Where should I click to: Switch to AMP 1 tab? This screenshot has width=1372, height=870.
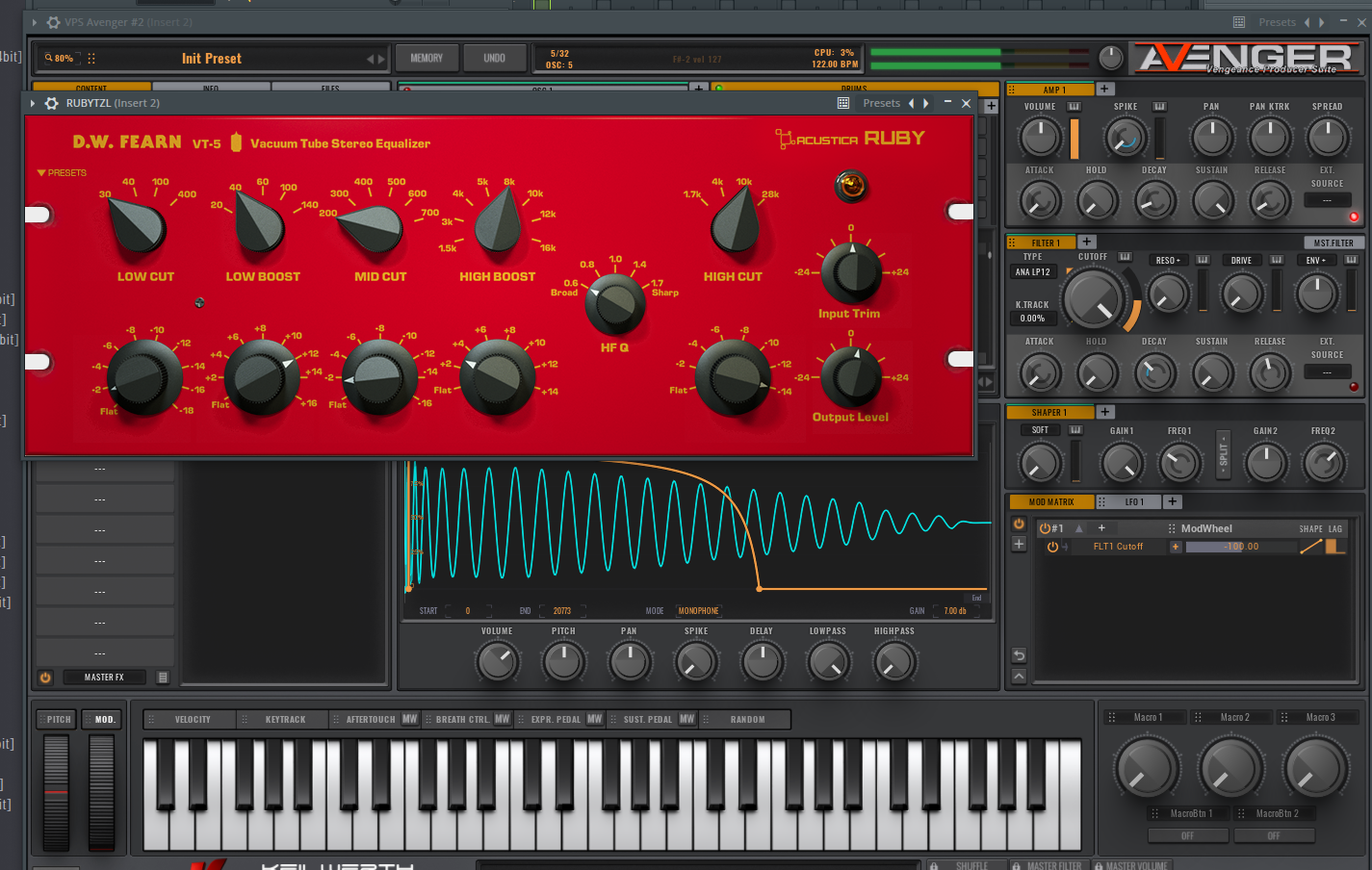(1050, 90)
